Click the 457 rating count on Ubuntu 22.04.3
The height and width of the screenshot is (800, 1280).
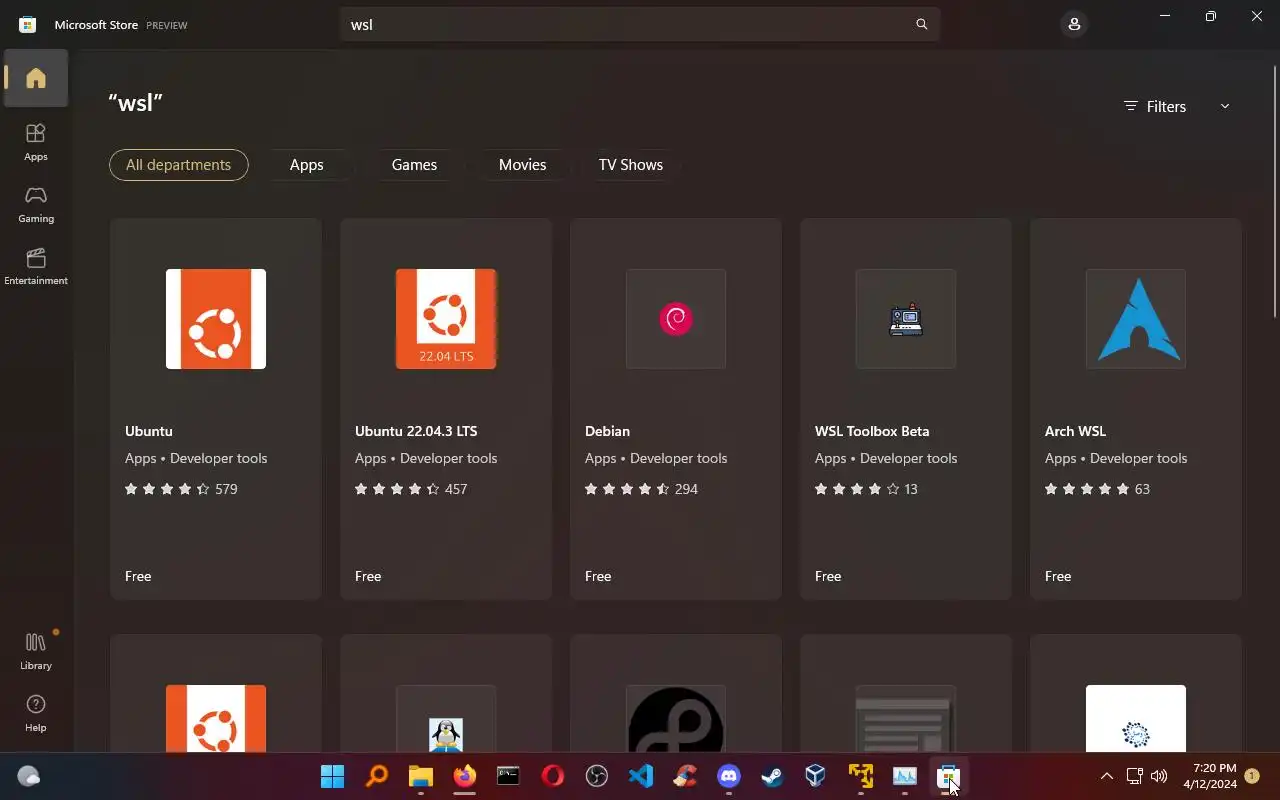456,489
